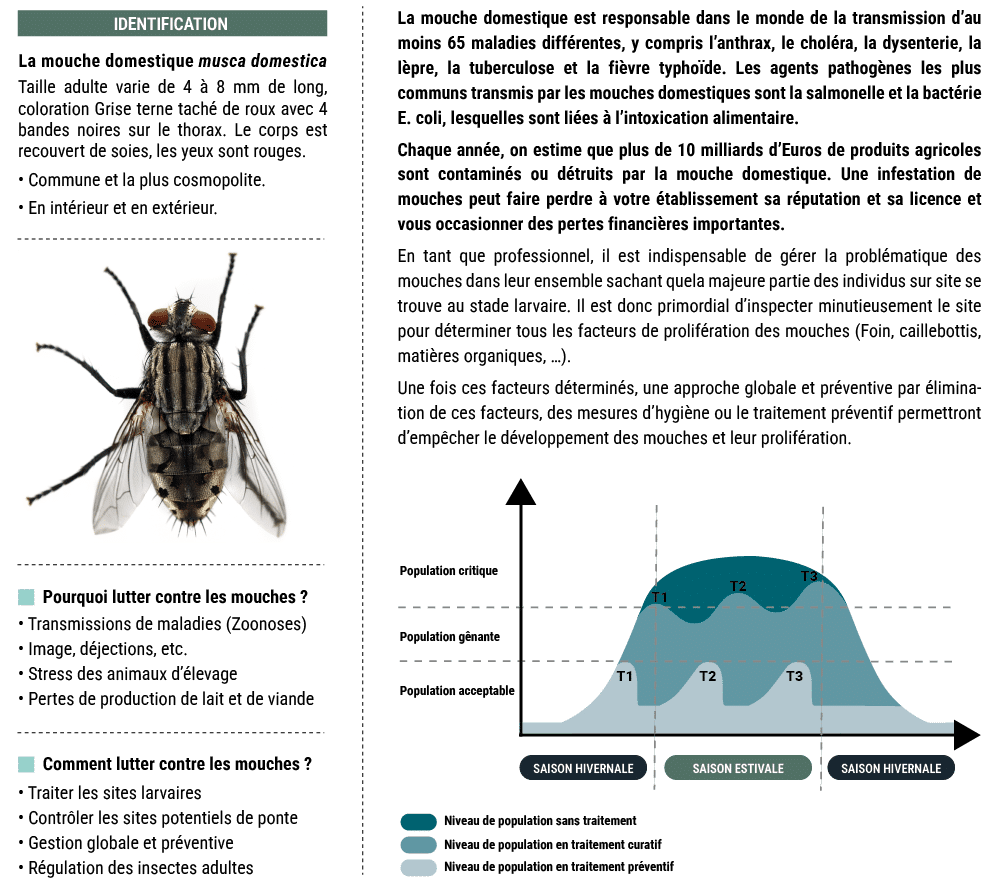Click the "Population gênante" axis label
Viewport: 1005px width, 882px height.
(x=436, y=636)
